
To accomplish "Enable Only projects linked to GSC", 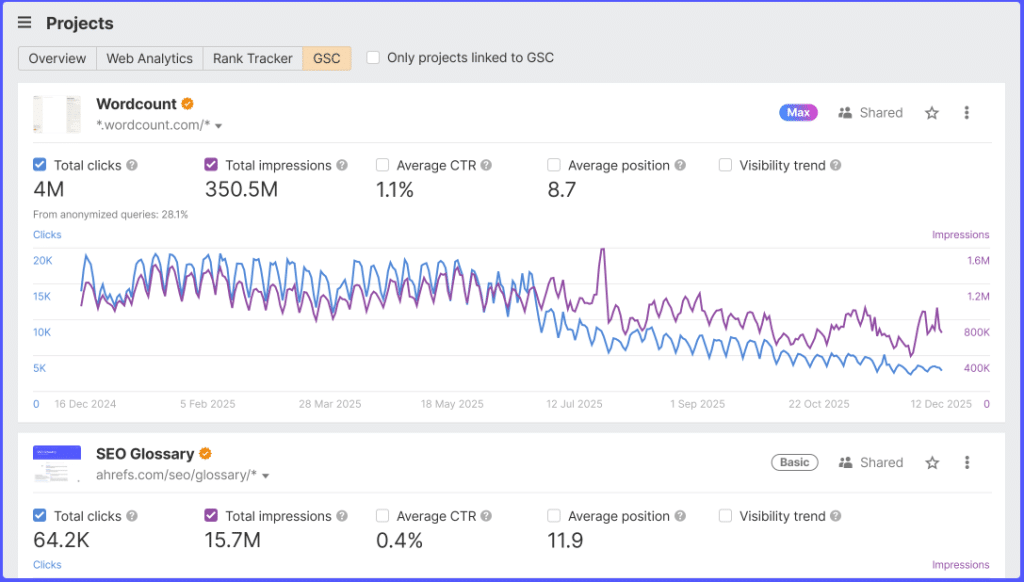I will point(373,58).
